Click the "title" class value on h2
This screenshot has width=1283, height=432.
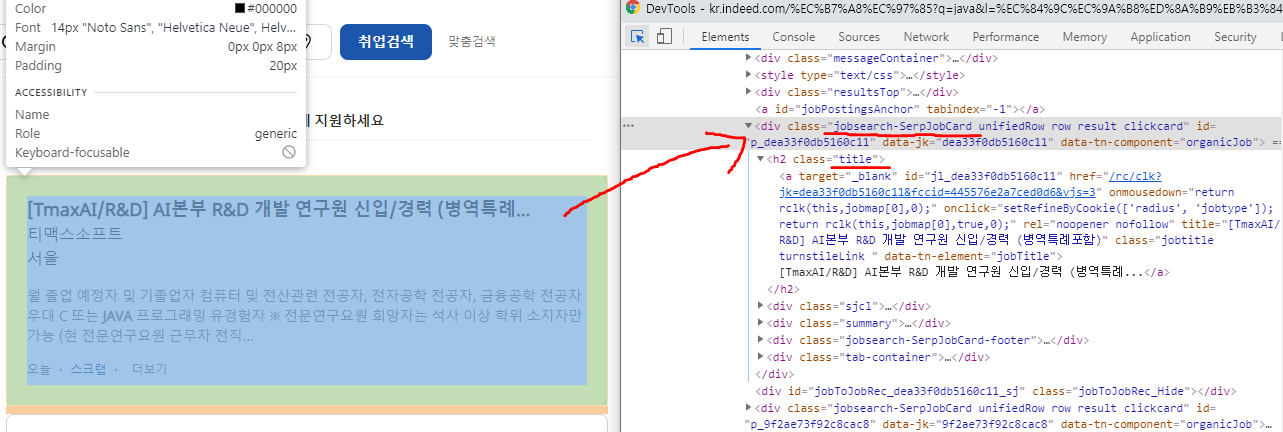(853, 160)
